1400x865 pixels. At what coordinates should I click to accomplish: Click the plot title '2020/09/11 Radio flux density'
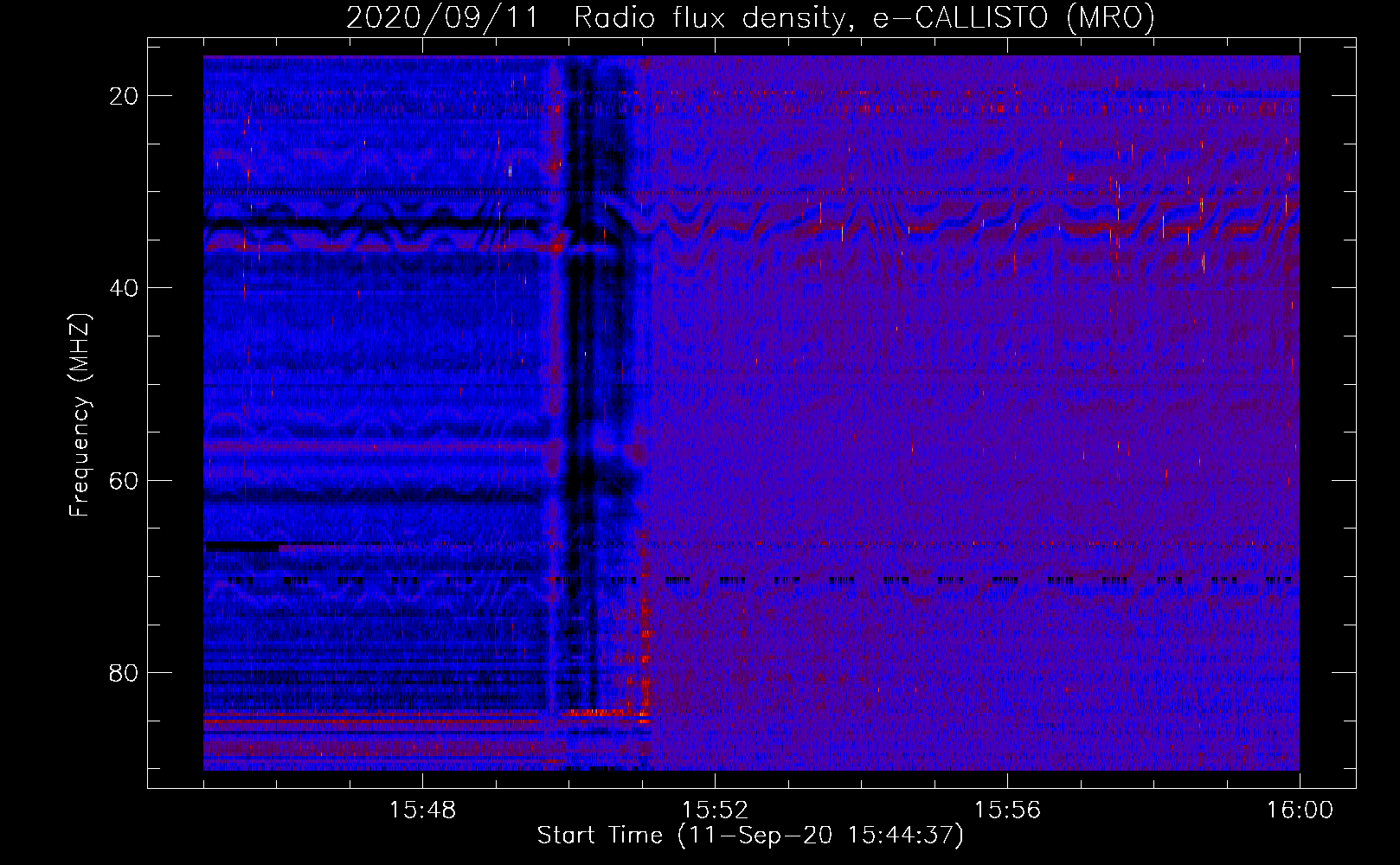point(751,17)
